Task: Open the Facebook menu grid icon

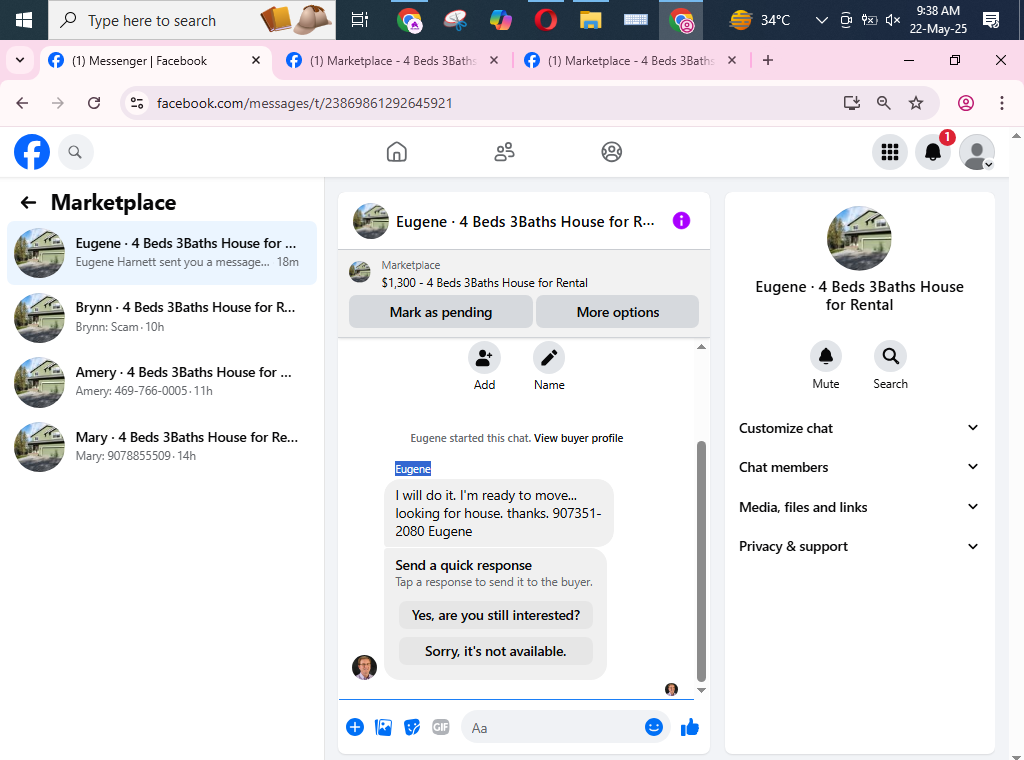Action: point(889,152)
